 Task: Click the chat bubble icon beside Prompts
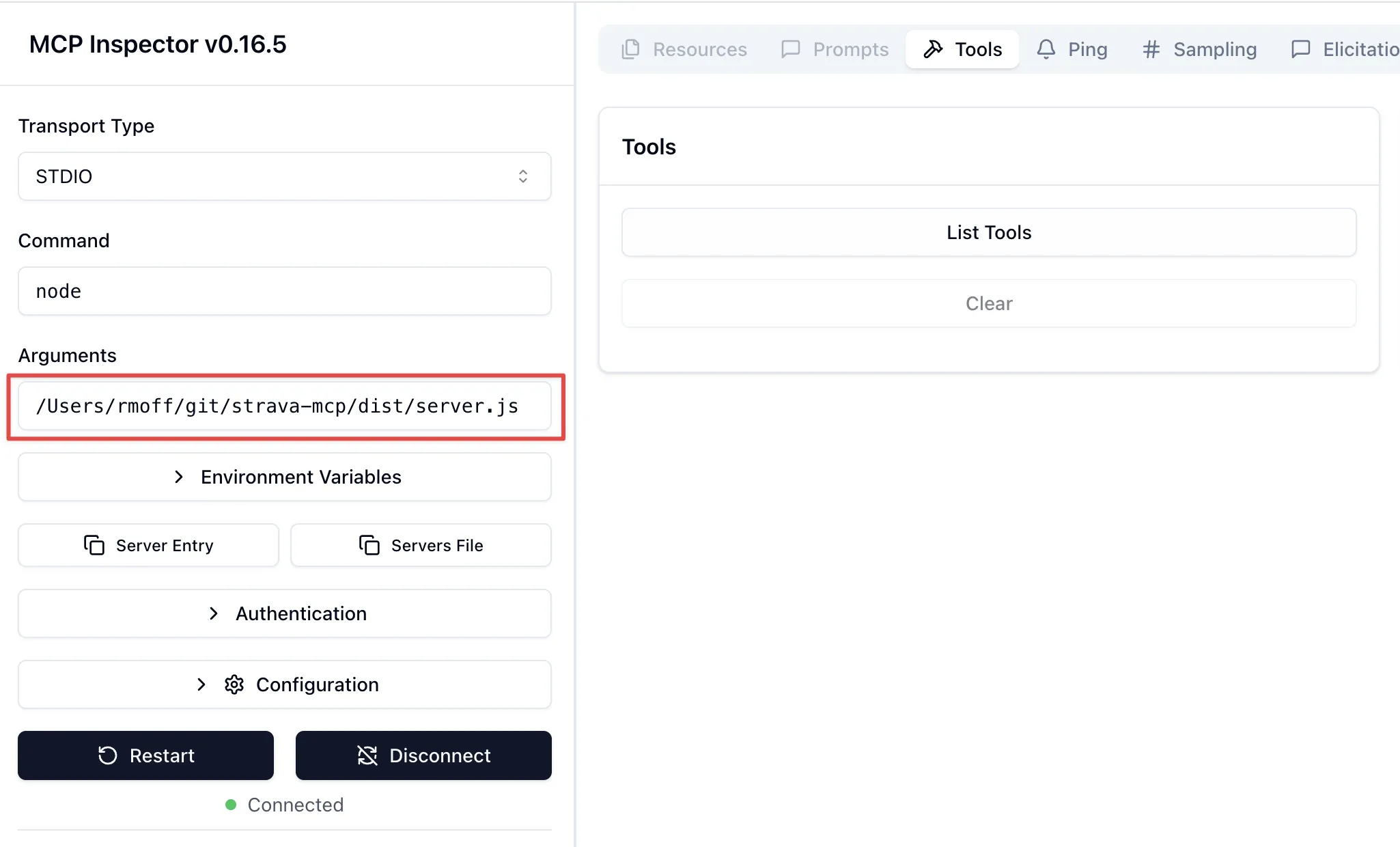pos(790,49)
